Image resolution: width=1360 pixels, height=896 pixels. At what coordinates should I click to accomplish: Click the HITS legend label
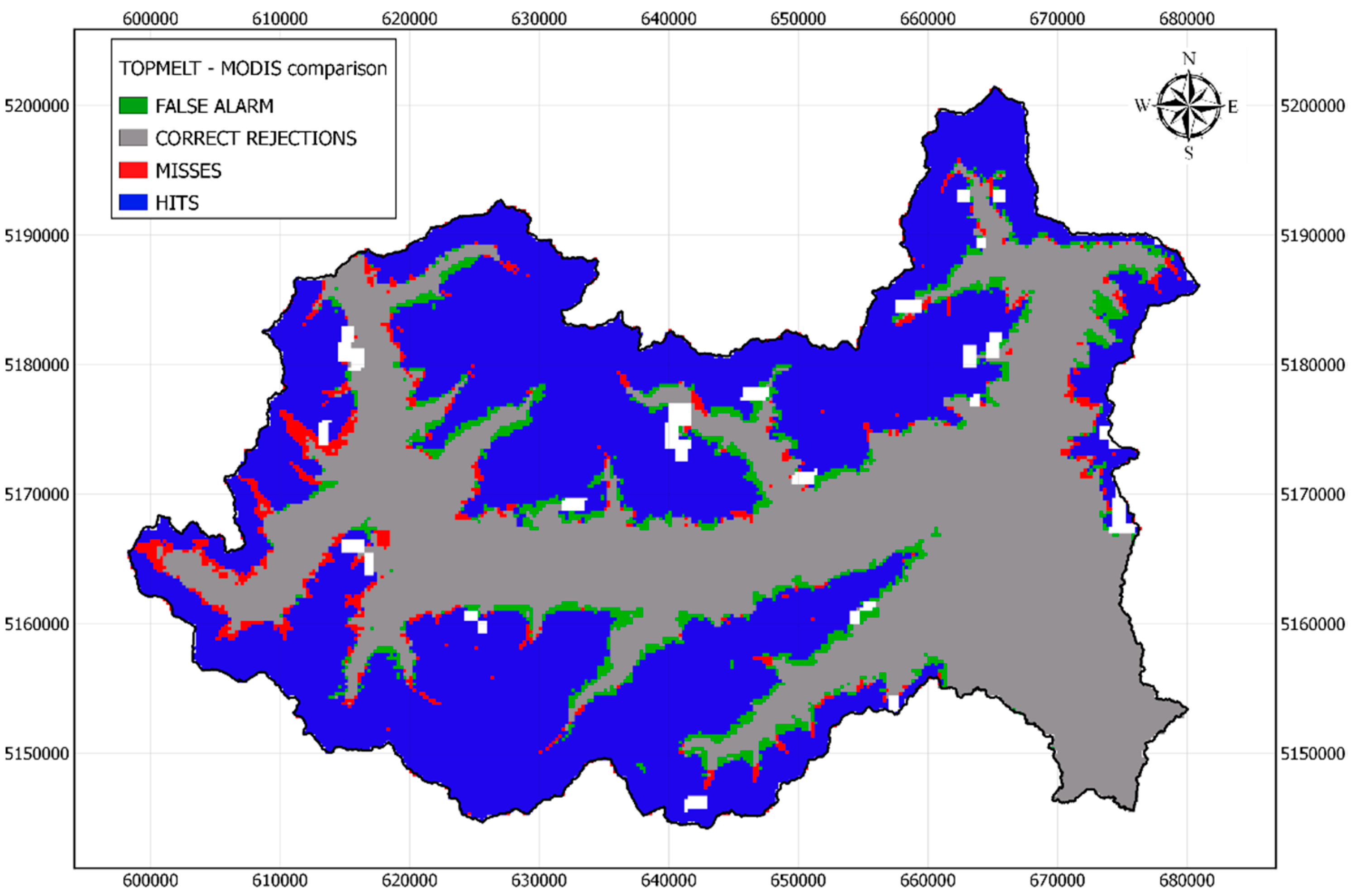point(177,203)
